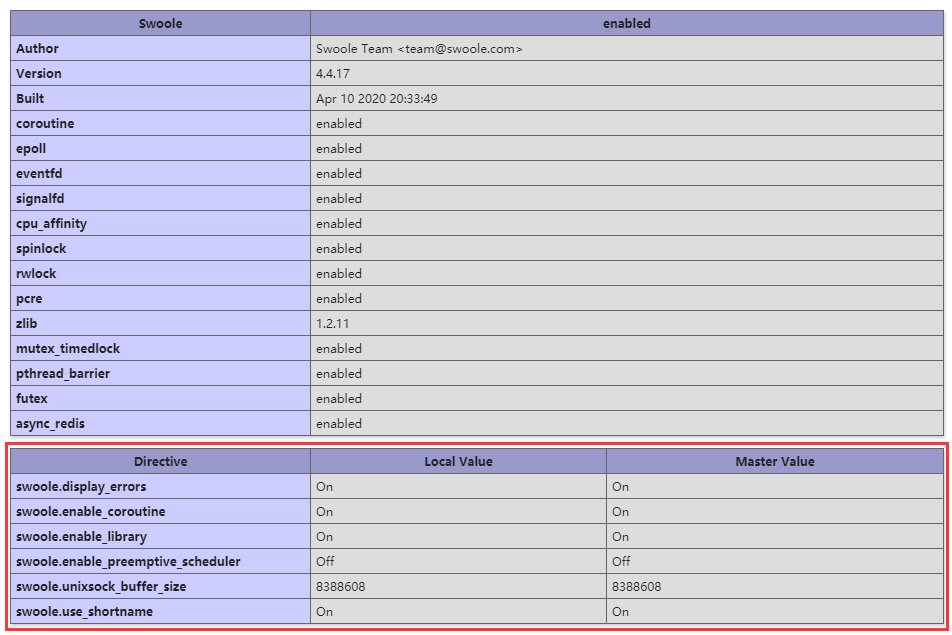
Task: Click the "Master Value" column header
Action: pyautogui.click(x=775, y=461)
